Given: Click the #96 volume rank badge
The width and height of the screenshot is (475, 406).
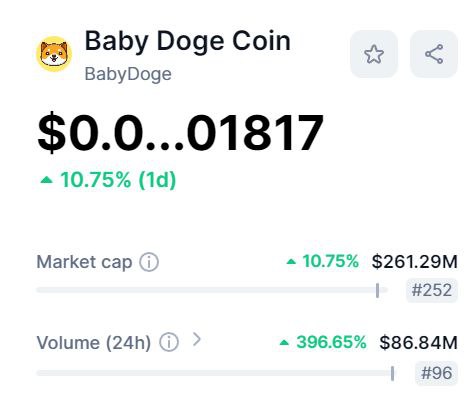Looking at the screenshot, I should point(436,373).
